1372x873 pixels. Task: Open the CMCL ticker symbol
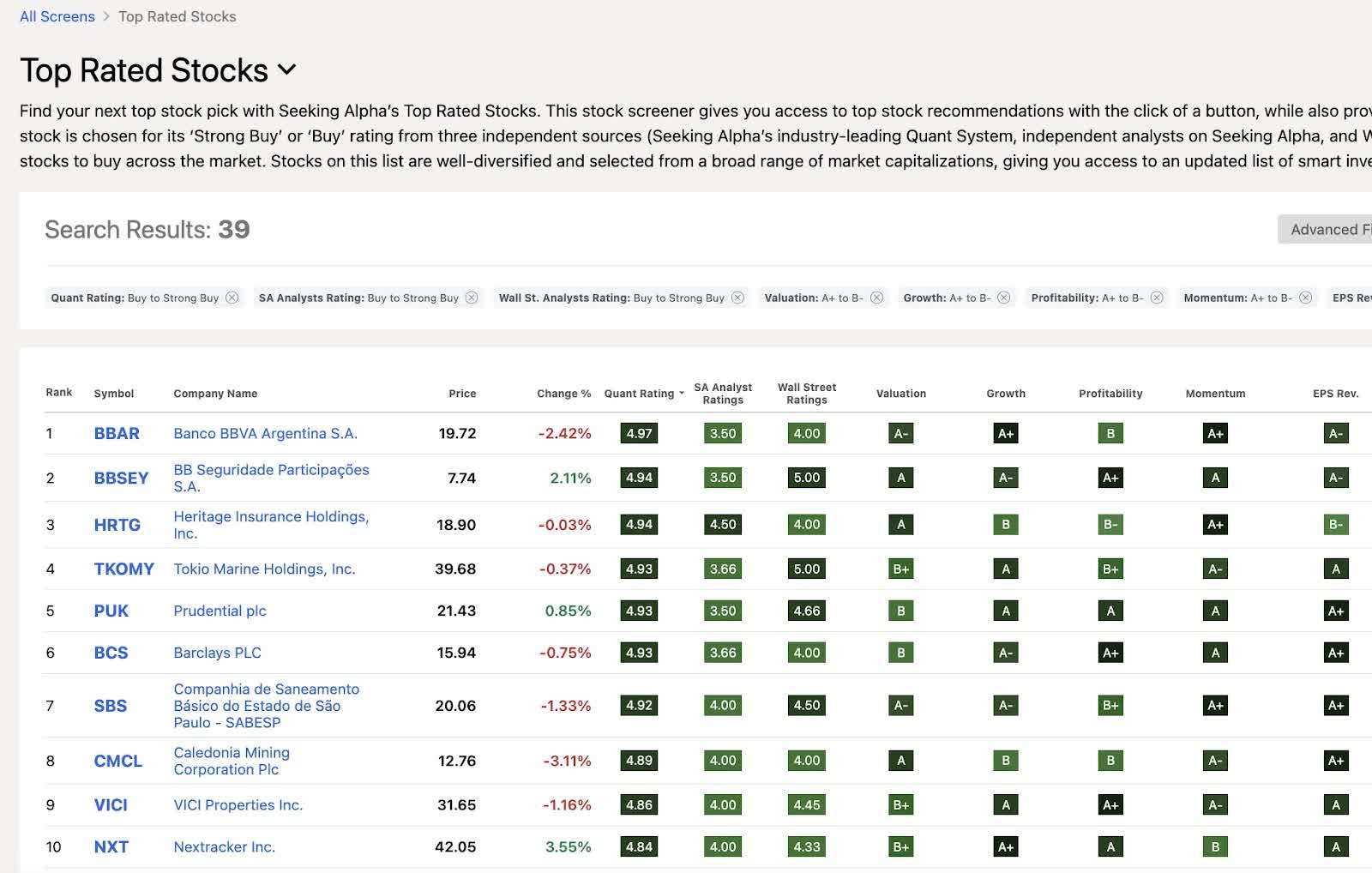click(x=118, y=761)
